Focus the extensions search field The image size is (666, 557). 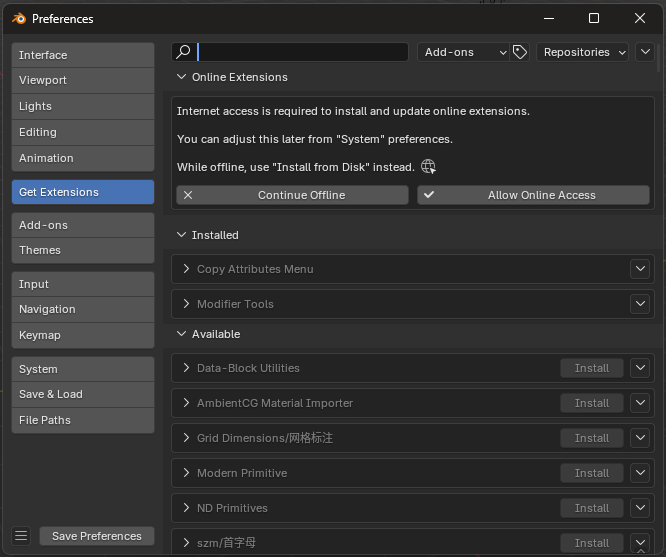pos(300,52)
